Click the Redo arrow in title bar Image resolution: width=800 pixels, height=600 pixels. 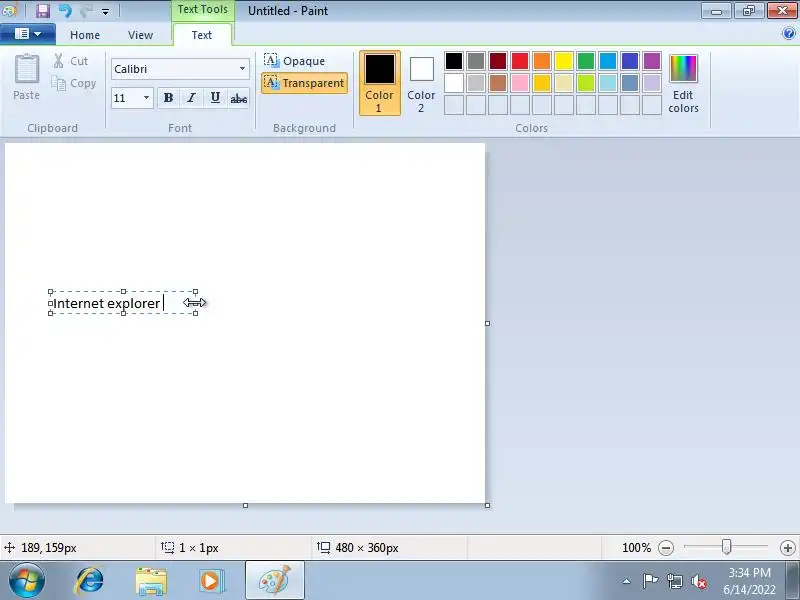click(87, 11)
